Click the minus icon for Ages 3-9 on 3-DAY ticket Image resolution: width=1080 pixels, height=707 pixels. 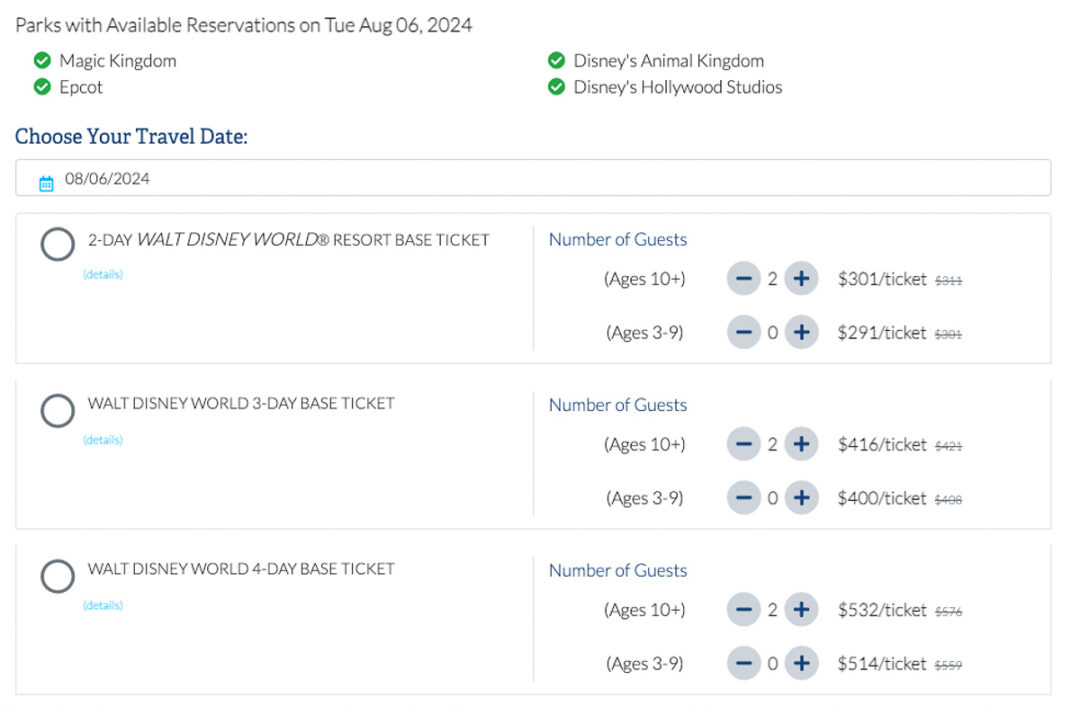[x=744, y=497]
